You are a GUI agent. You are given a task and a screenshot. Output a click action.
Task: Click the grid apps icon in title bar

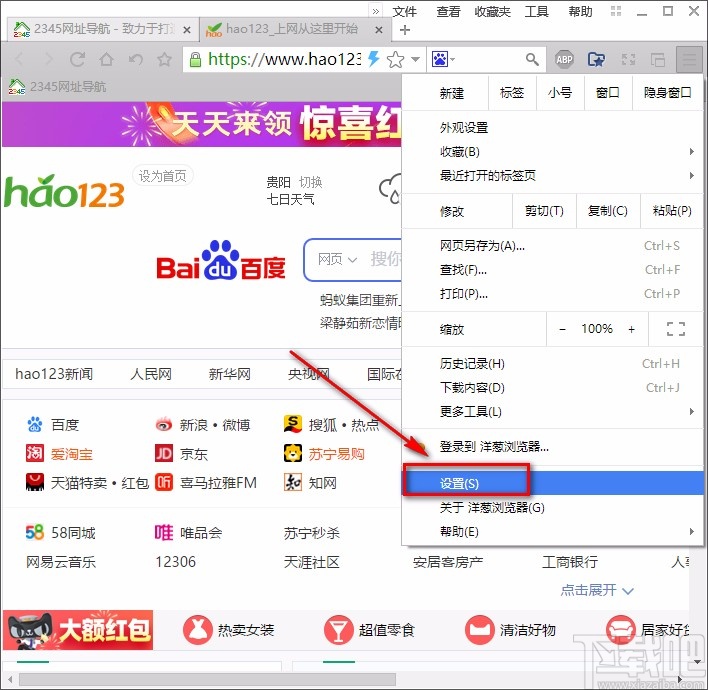tap(616, 11)
